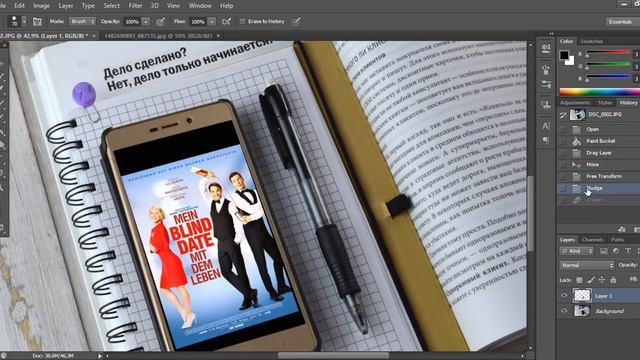Image resolution: width=640 pixels, height=360 pixels.
Task: Open the Edit menu
Action: click(x=20, y=6)
